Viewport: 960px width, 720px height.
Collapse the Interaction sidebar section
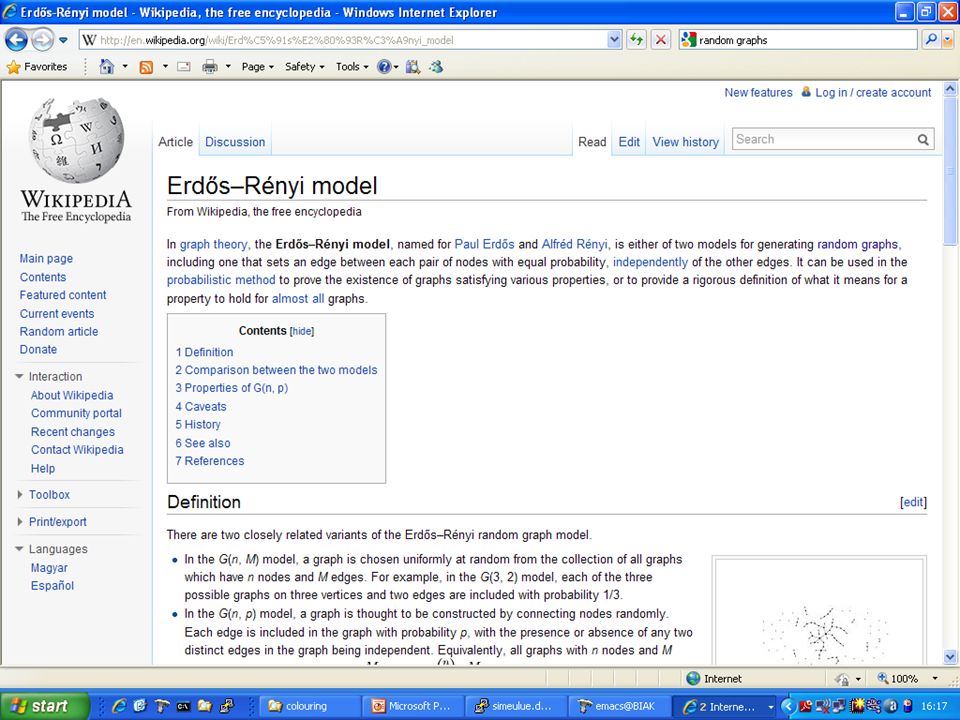[19, 376]
